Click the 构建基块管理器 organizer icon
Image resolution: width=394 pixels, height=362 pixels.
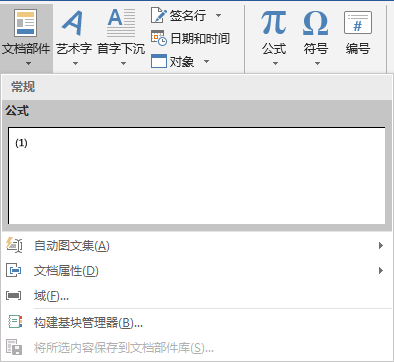click(15, 322)
